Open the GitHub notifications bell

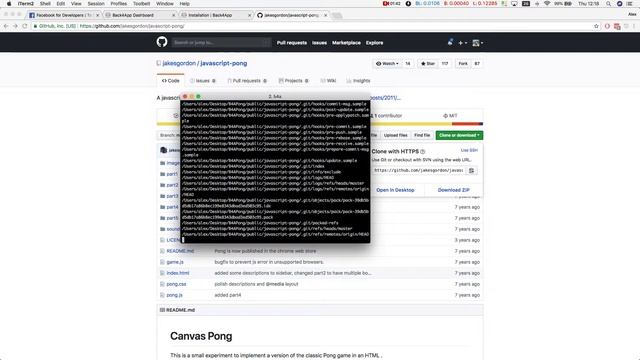coord(450,42)
